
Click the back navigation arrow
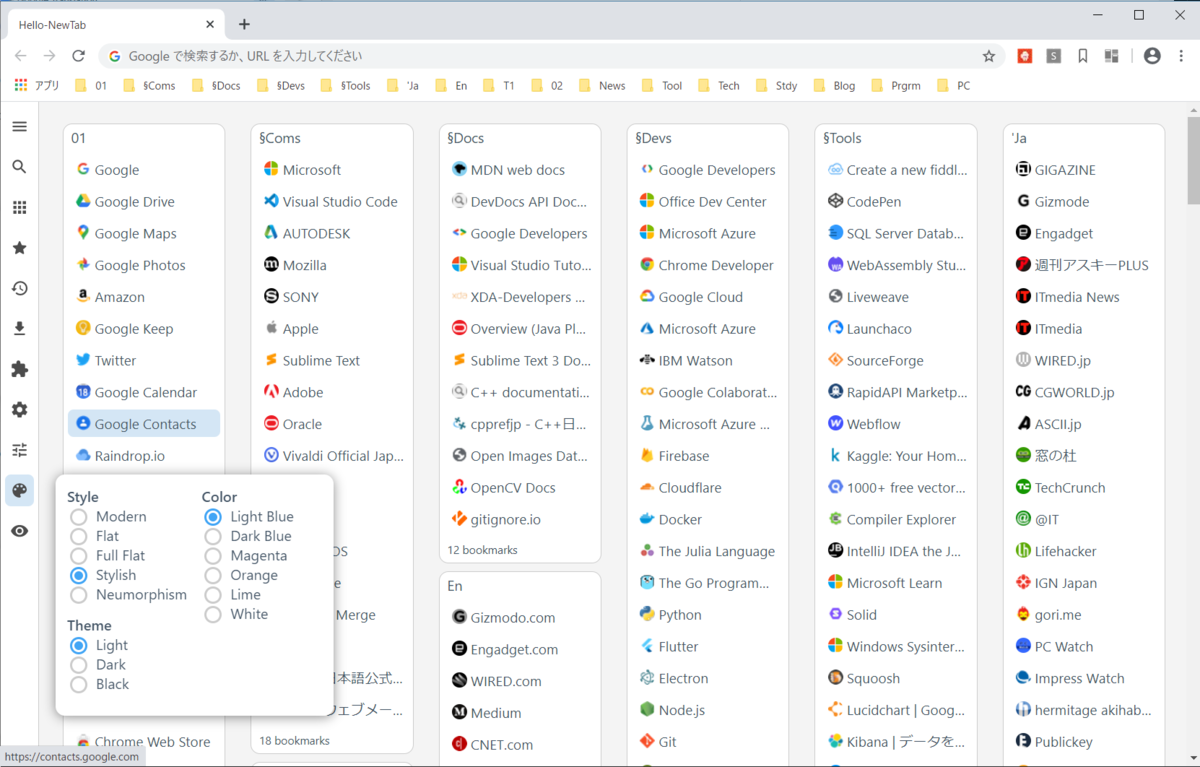[20, 56]
